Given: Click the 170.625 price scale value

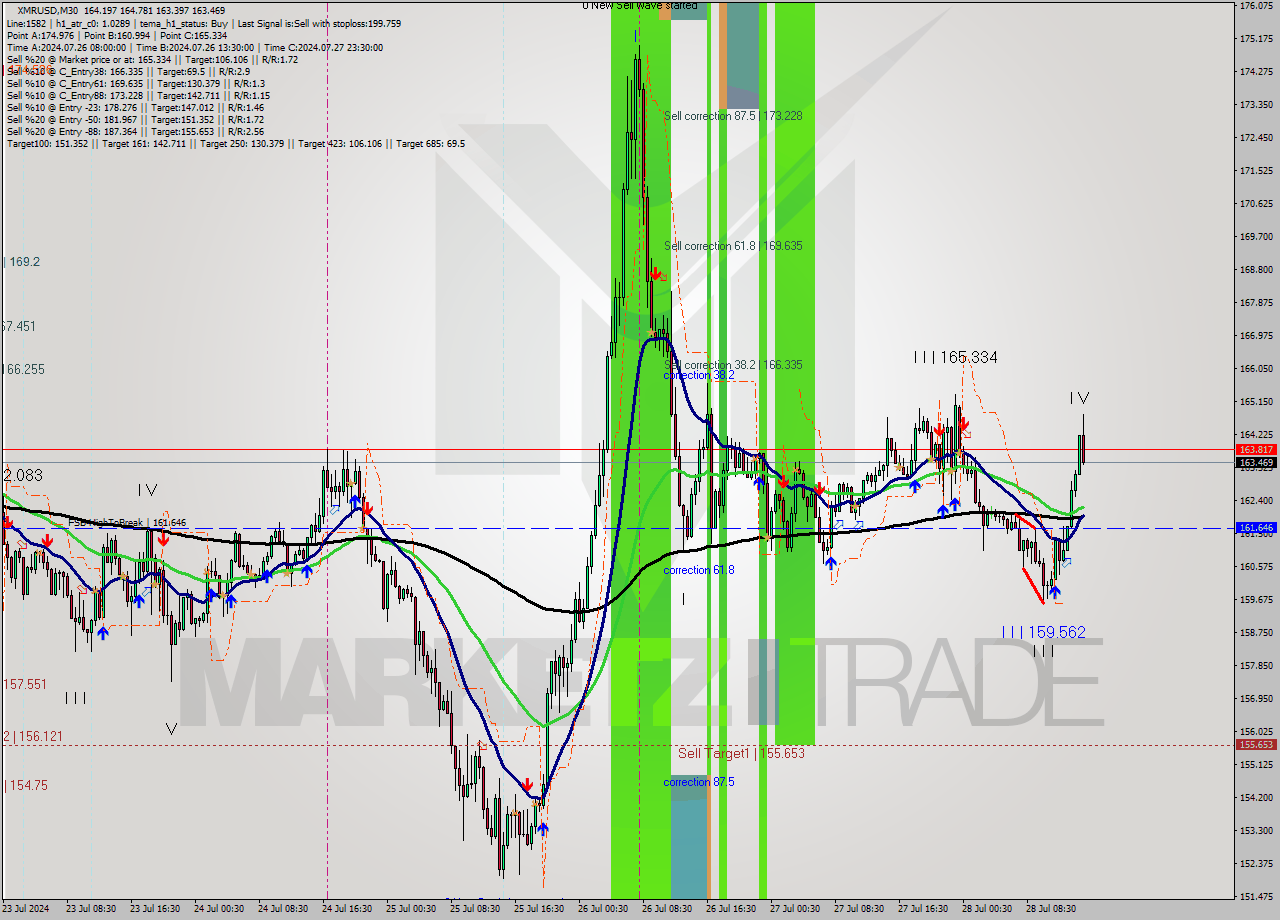Looking at the screenshot, I should (x=1256, y=204).
